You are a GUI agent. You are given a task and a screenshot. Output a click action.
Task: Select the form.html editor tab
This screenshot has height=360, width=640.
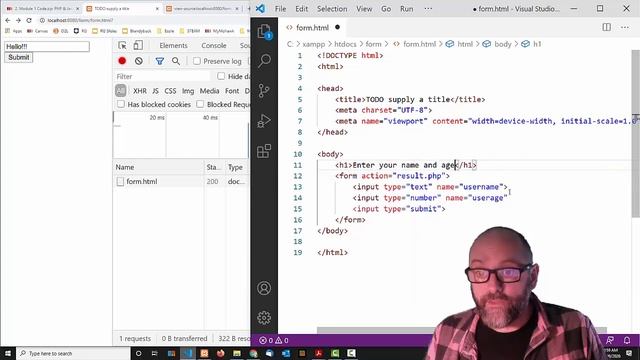click(312, 27)
